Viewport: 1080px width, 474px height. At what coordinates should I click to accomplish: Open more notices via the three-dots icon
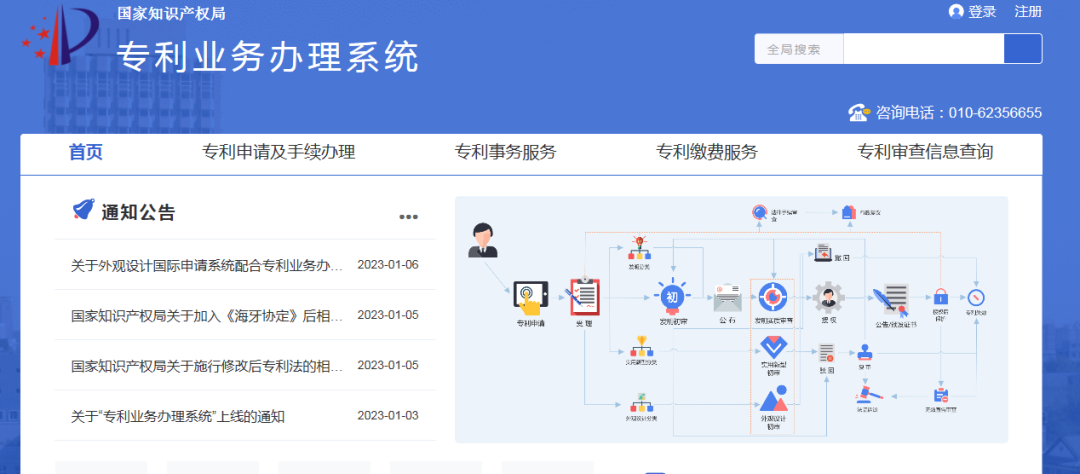pos(408,217)
